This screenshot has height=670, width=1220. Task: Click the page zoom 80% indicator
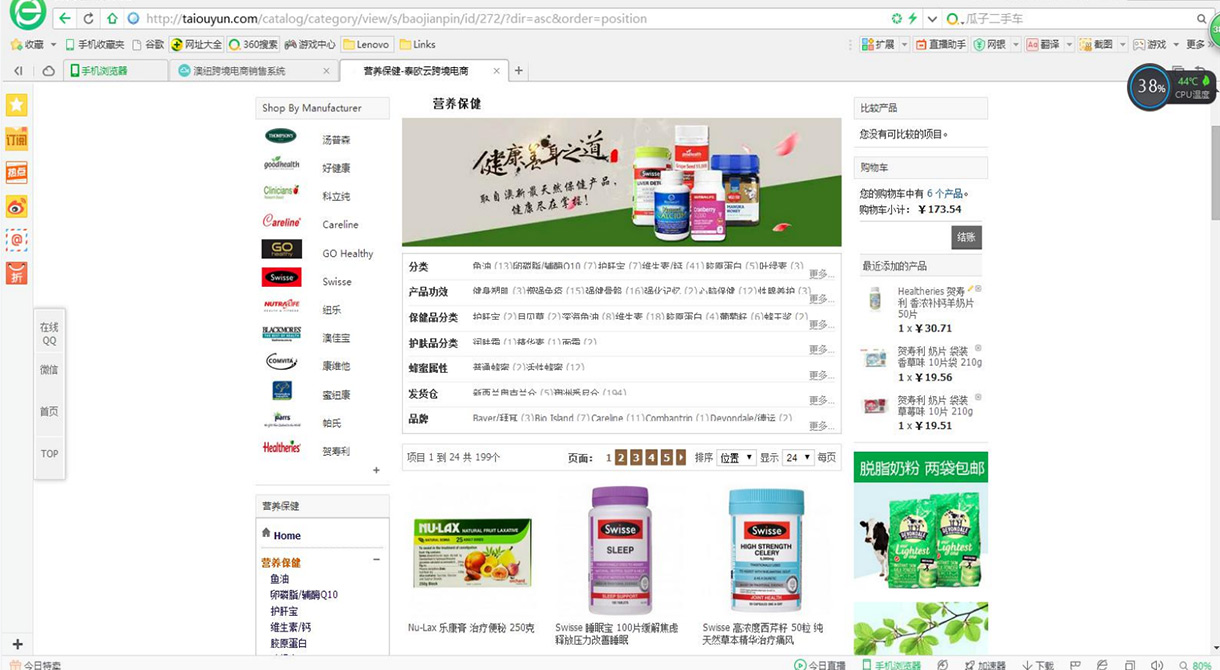[1195, 665]
